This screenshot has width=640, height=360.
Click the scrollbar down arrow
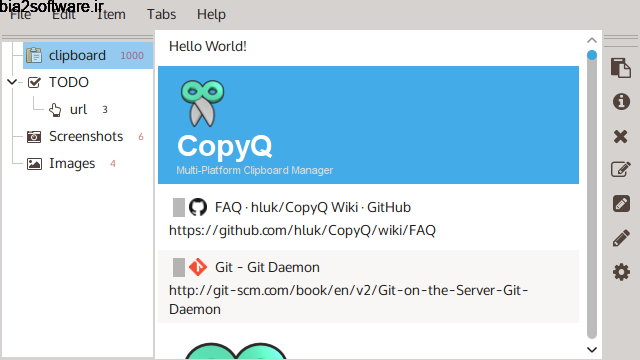592,350
